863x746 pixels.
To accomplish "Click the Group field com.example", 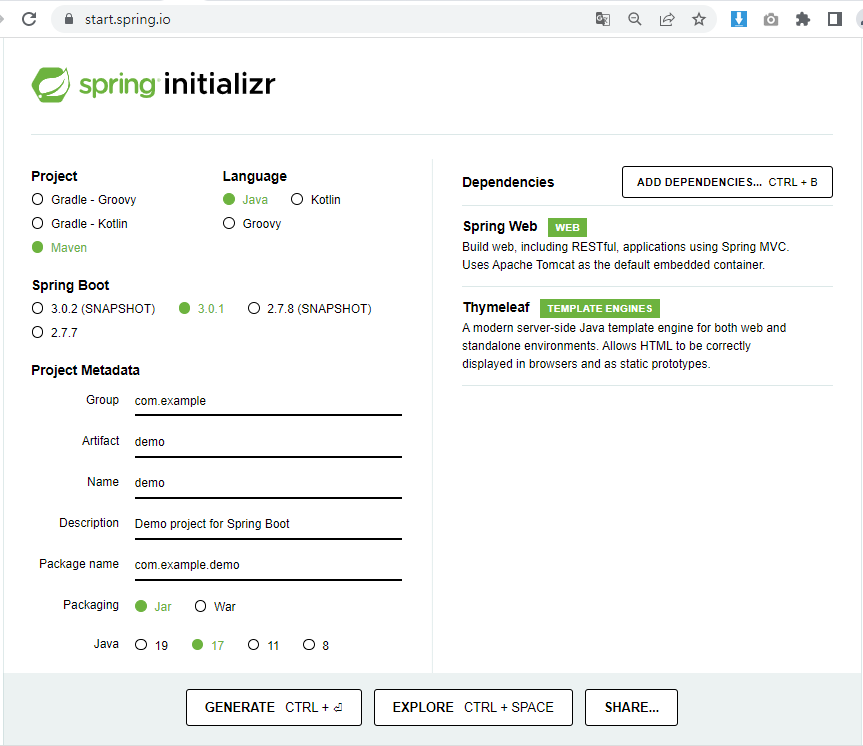I will (268, 401).
